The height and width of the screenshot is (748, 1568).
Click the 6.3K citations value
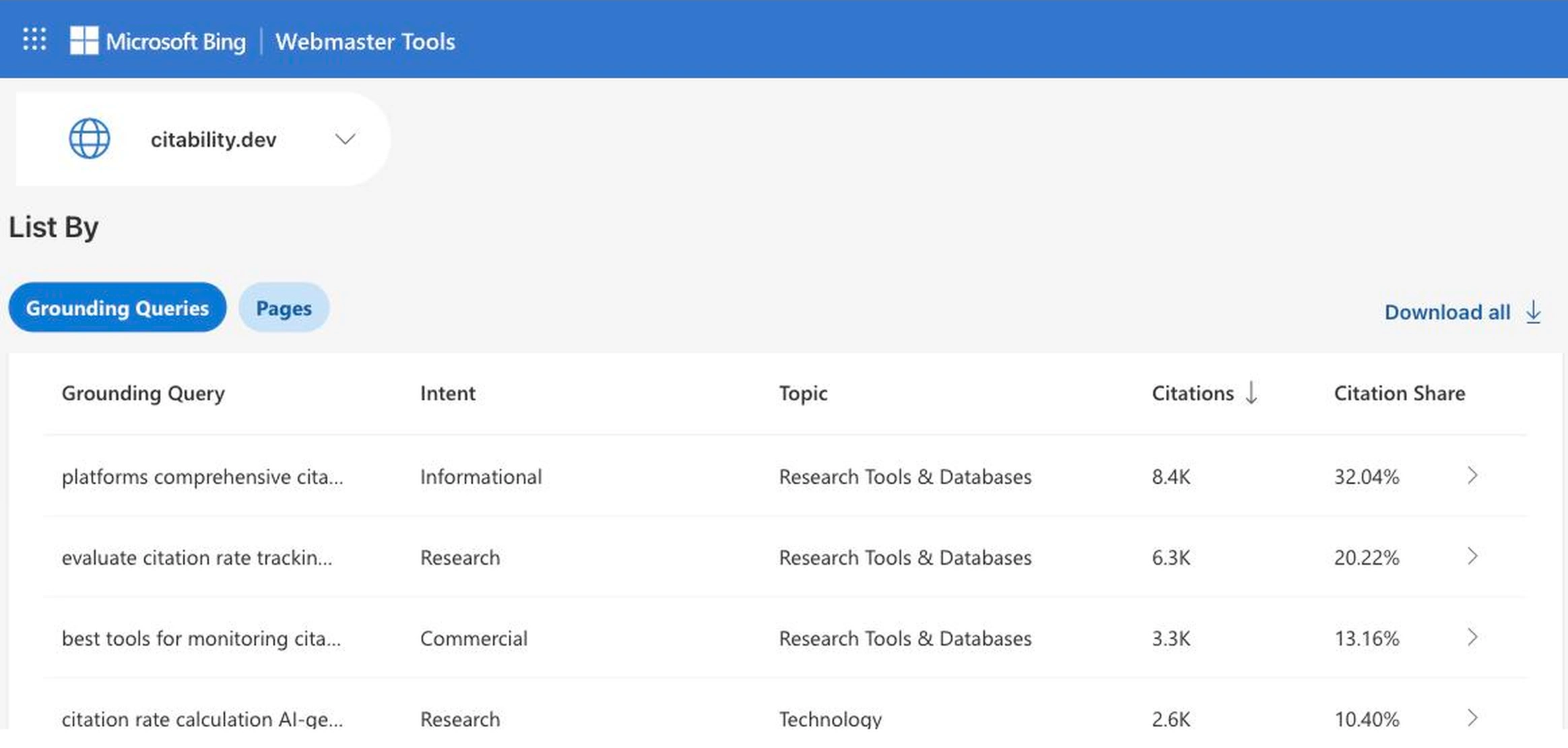(1171, 557)
